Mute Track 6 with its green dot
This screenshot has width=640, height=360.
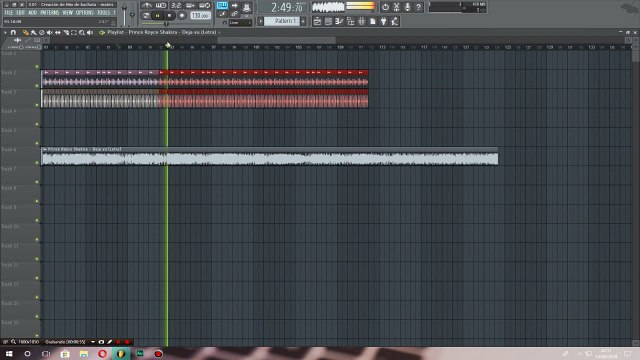pyautogui.click(x=37, y=162)
